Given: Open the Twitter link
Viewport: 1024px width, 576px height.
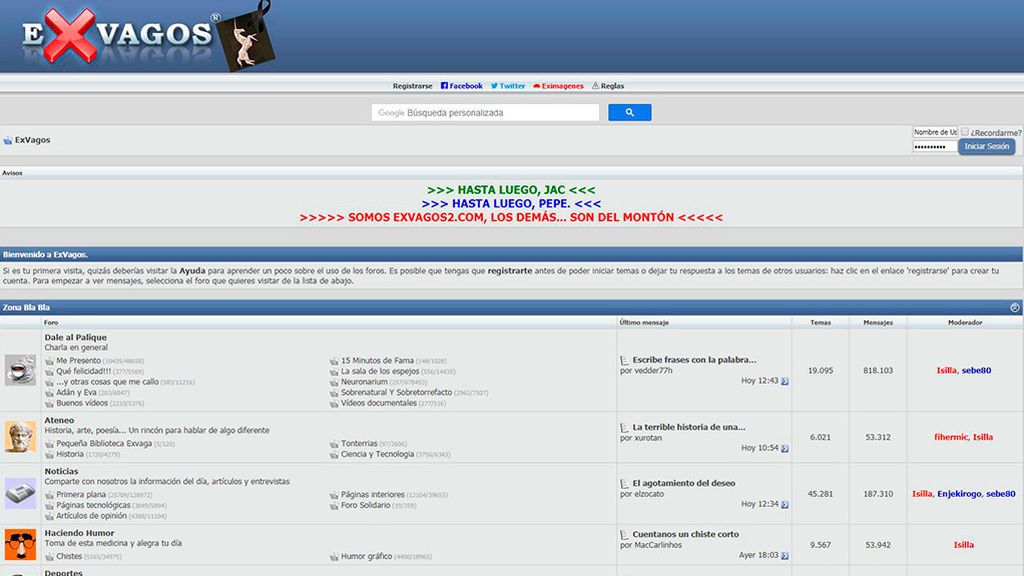Looking at the screenshot, I should pos(507,86).
